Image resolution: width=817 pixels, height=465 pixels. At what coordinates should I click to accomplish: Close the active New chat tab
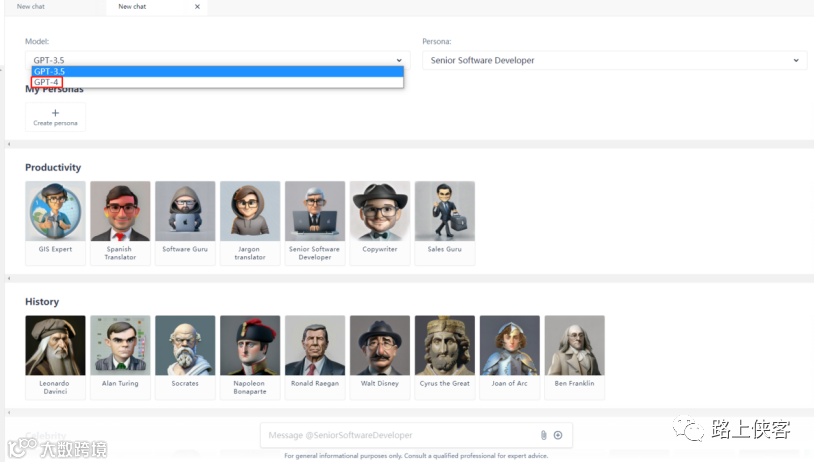[x=197, y=7]
